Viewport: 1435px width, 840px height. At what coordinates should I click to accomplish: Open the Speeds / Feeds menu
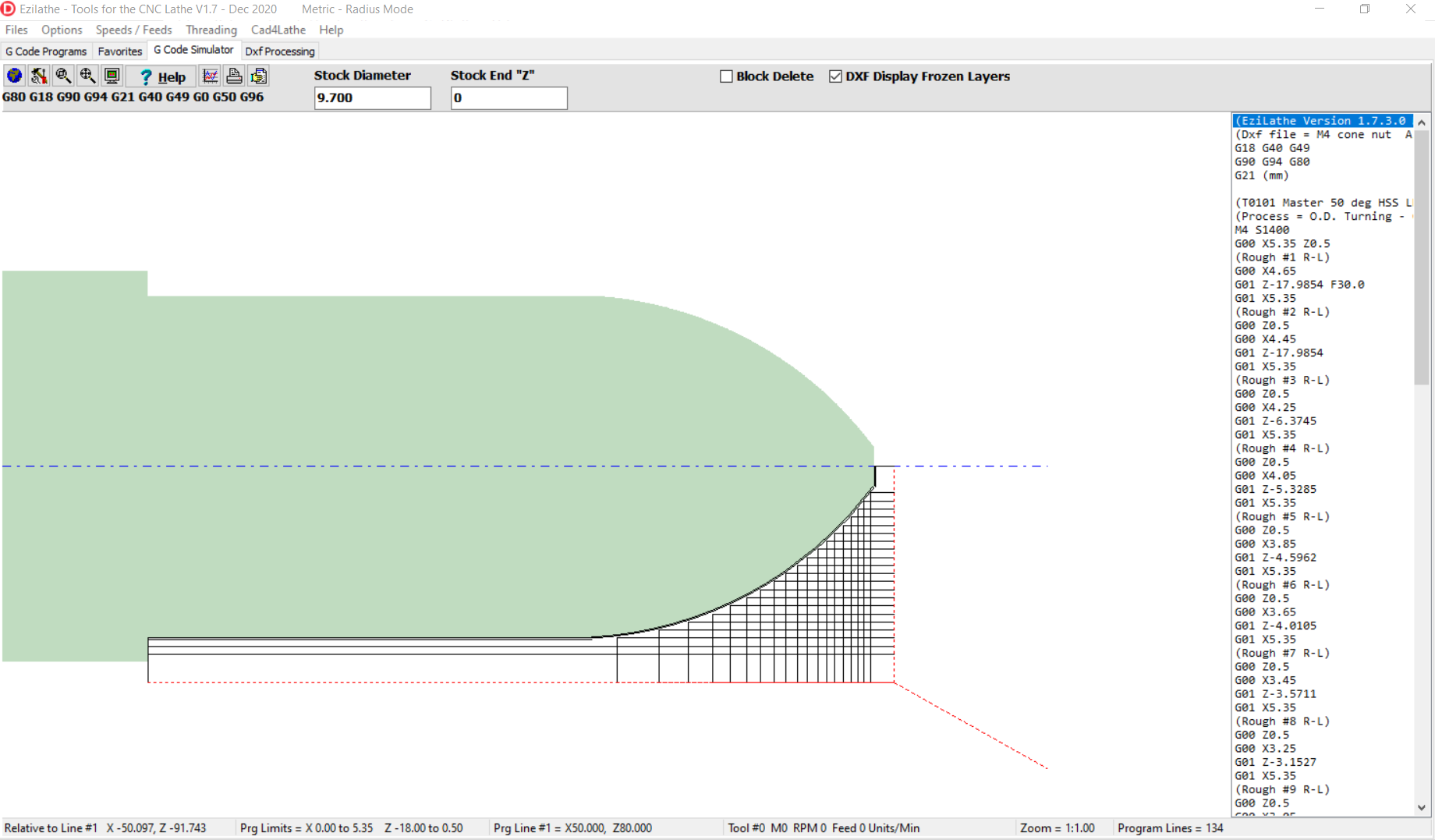coord(133,30)
